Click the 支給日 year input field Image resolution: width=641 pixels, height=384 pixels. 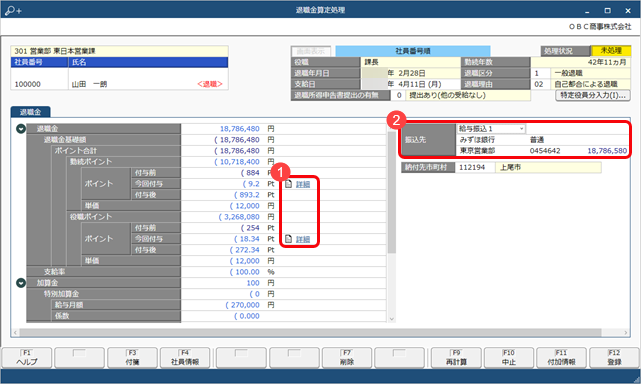point(374,84)
